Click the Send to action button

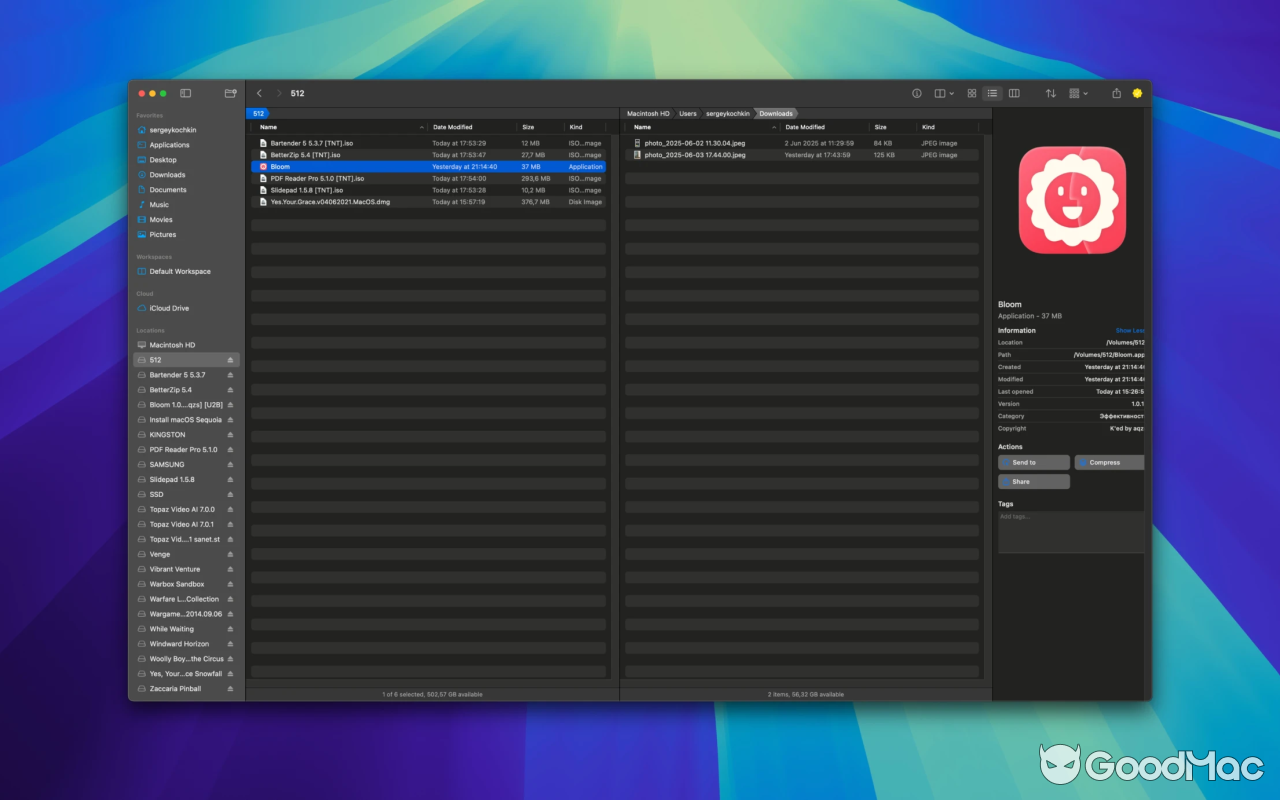pyautogui.click(x=1033, y=462)
